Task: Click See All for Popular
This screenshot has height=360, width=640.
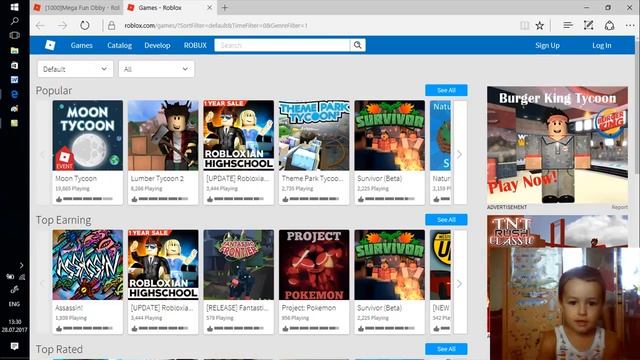Action: click(446, 90)
